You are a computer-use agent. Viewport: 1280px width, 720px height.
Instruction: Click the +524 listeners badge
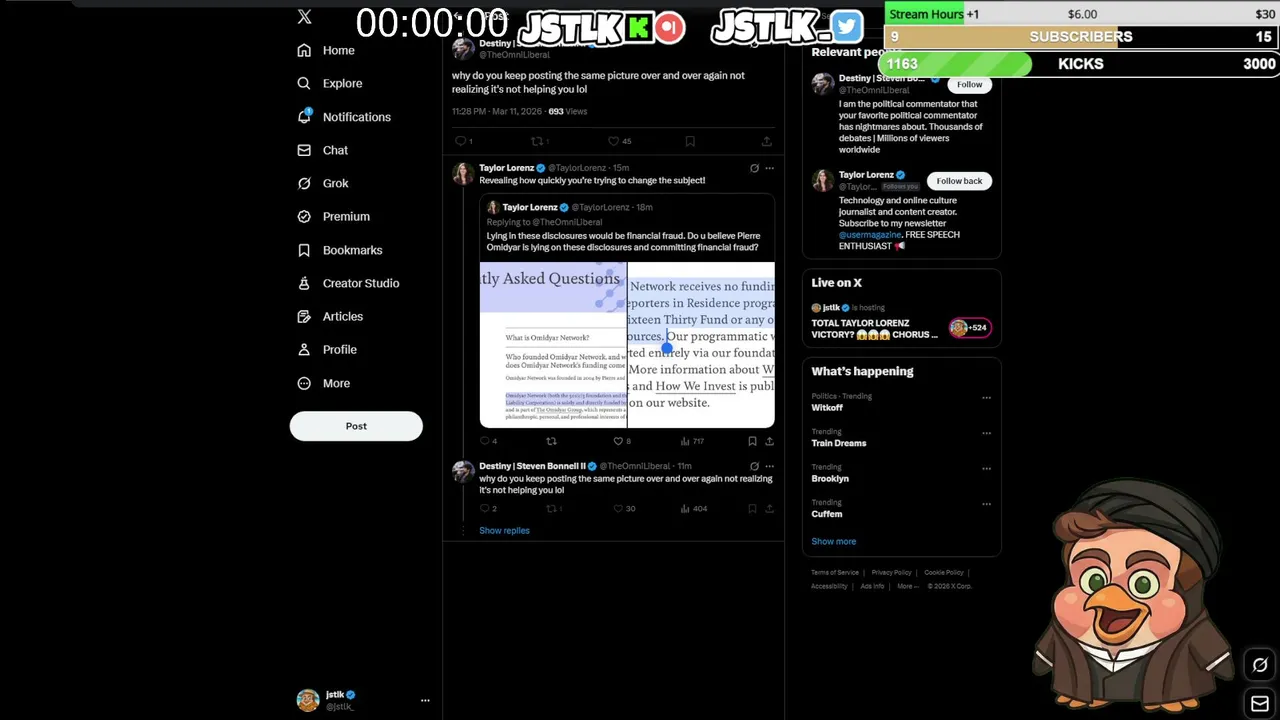coord(970,328)
